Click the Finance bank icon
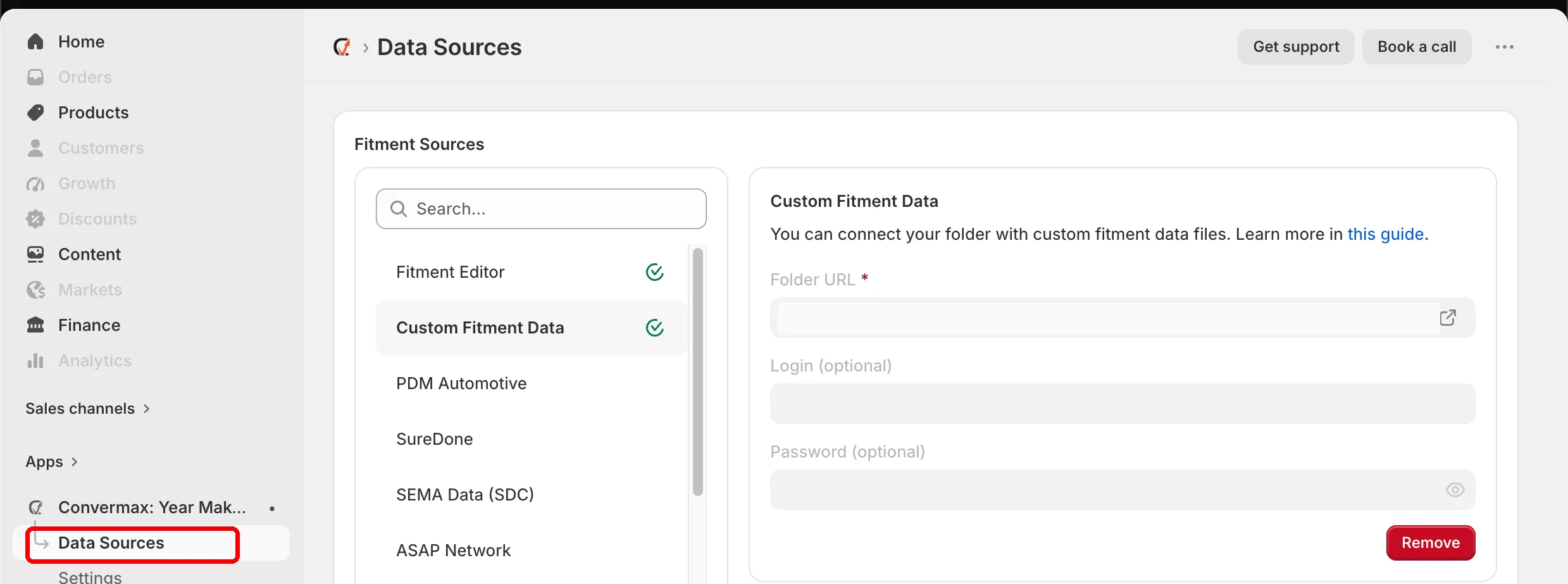Viewport: 1568px width, 584px height. (x=35, y=325)
